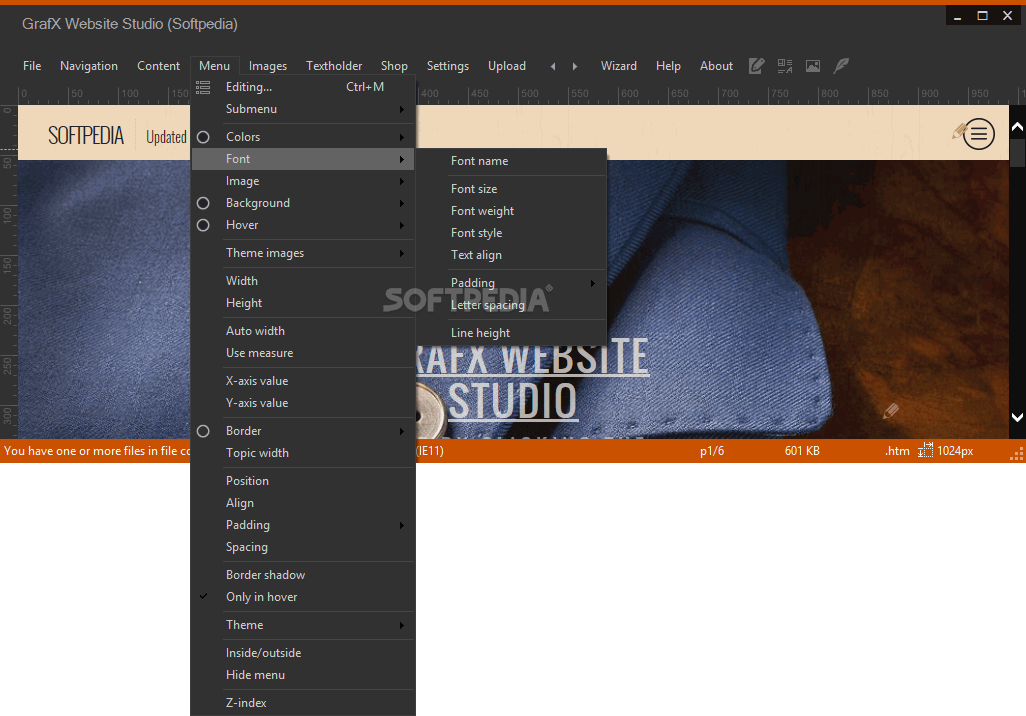Expand the Background submenu arrow
Image resolution: width=1026 pixels, height=716 pixels.
point(402,204)
